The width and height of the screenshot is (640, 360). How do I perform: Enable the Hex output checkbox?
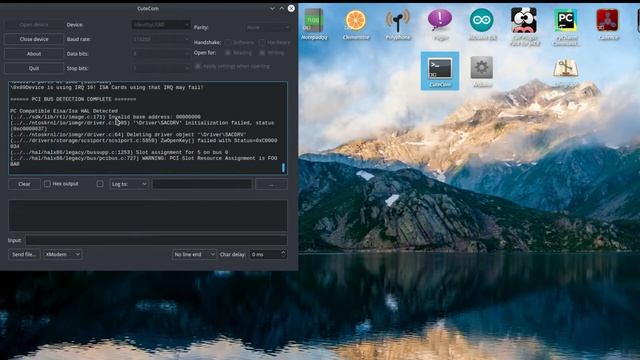(x=47, y=184)
